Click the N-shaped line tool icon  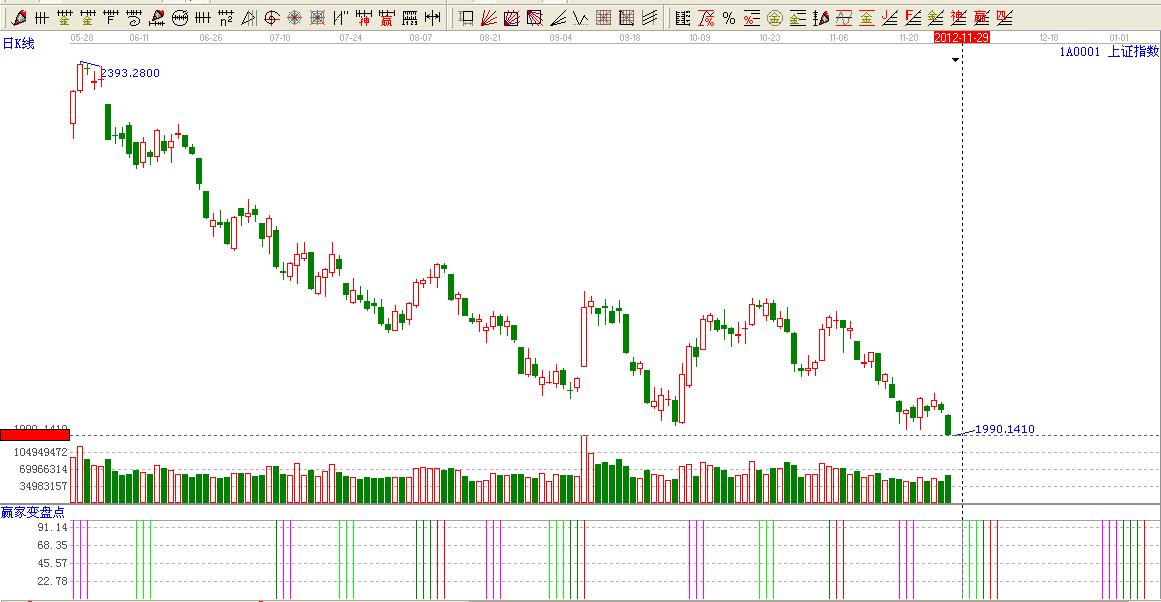[x=341, y=17]
